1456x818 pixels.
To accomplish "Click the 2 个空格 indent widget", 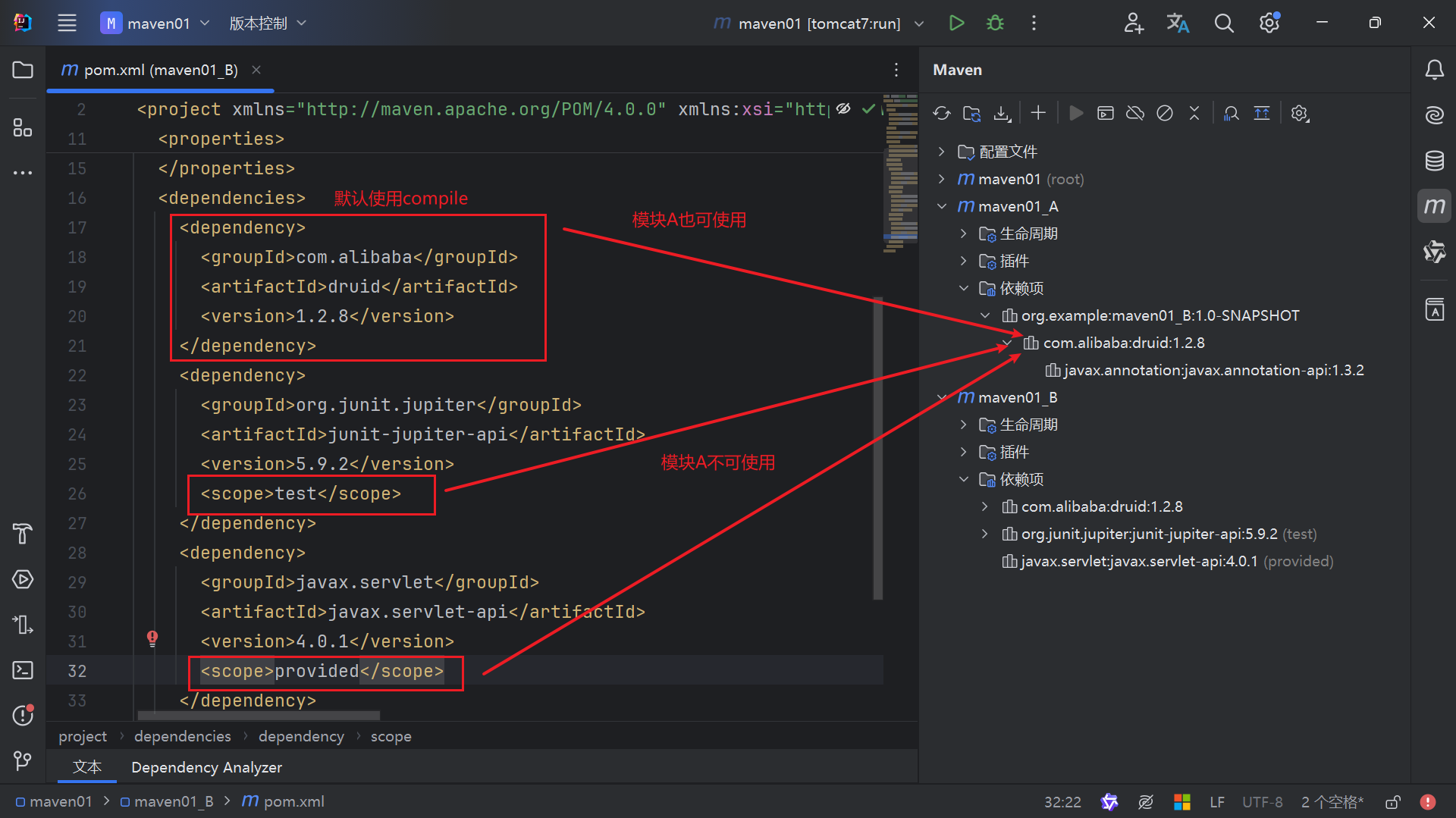I will coord(1332,801).
